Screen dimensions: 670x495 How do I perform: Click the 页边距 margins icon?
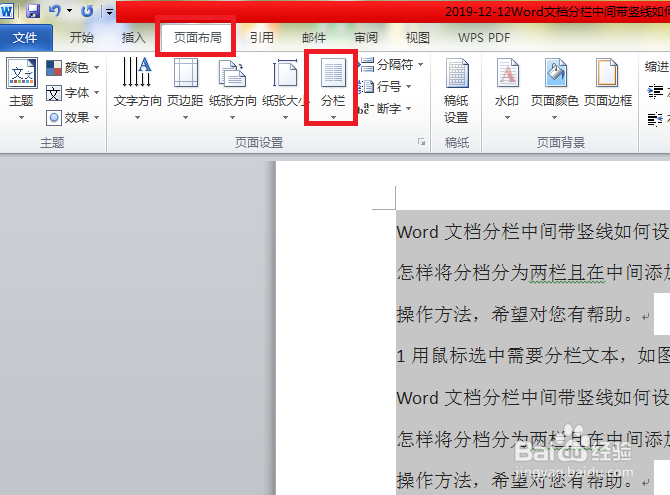click(185, 73)
